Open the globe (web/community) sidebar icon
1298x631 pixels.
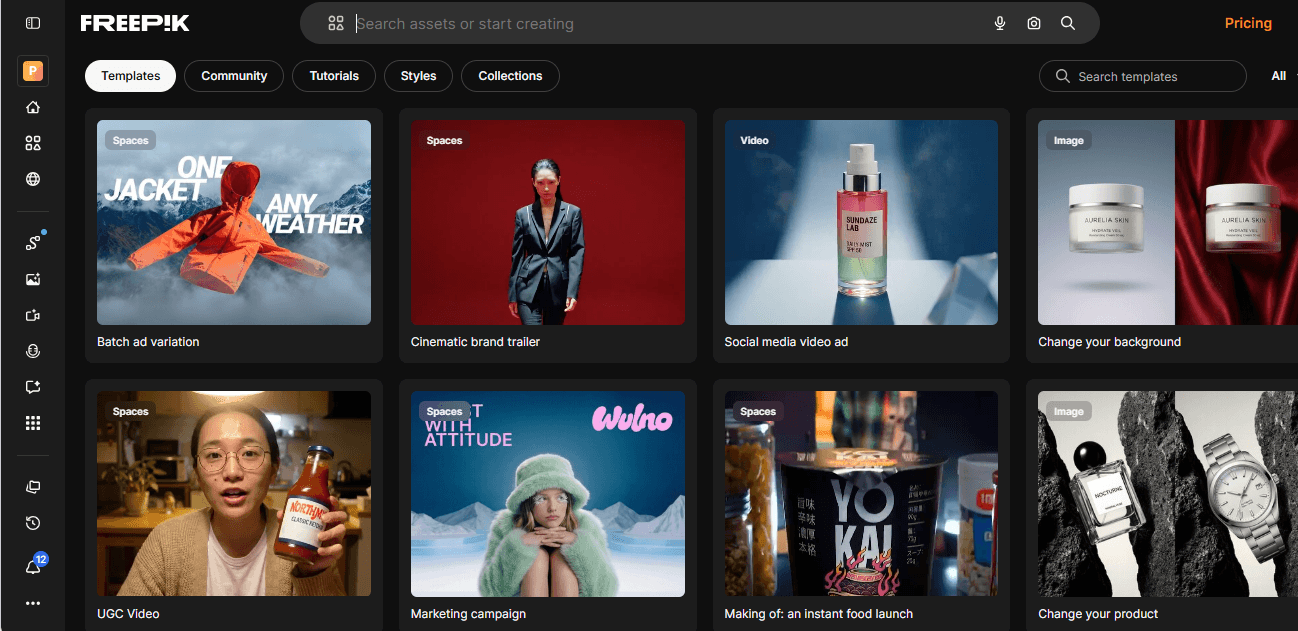pyautogui.click(x=32, y=179)
